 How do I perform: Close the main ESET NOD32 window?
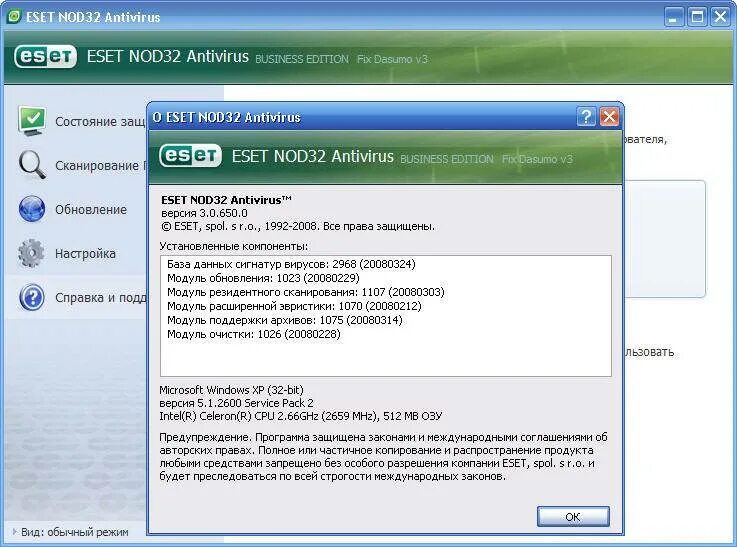point(721,17)
